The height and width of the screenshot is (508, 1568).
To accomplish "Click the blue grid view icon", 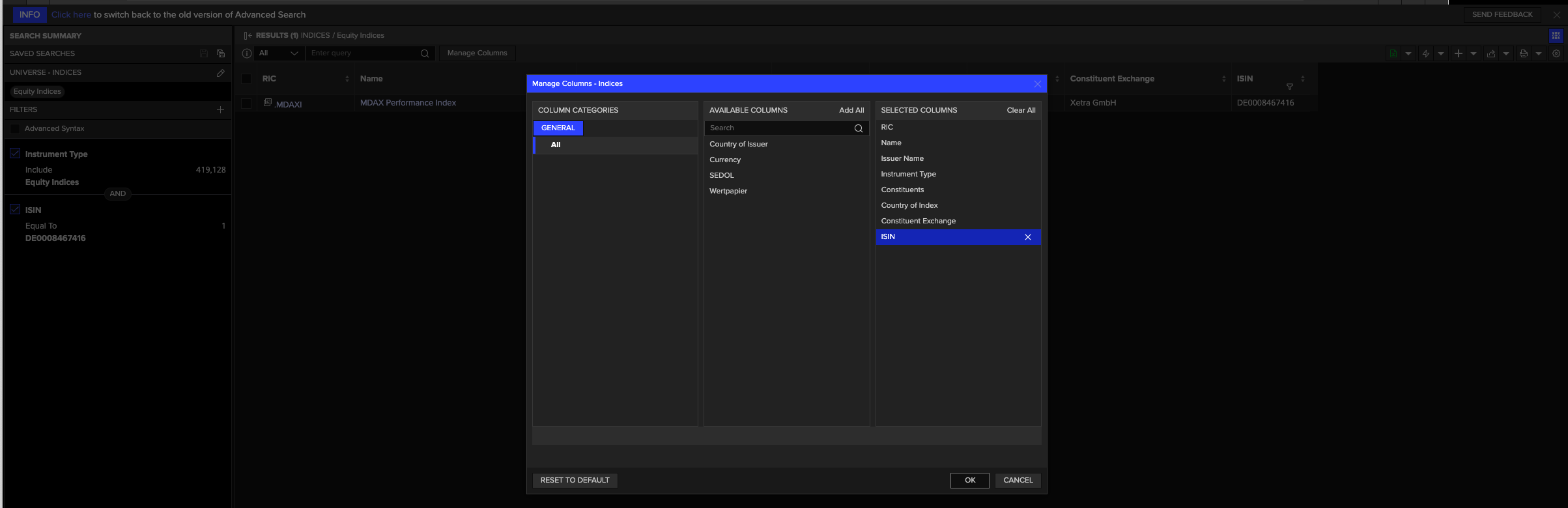I will pyautogui.click(x=1556, y=36).
